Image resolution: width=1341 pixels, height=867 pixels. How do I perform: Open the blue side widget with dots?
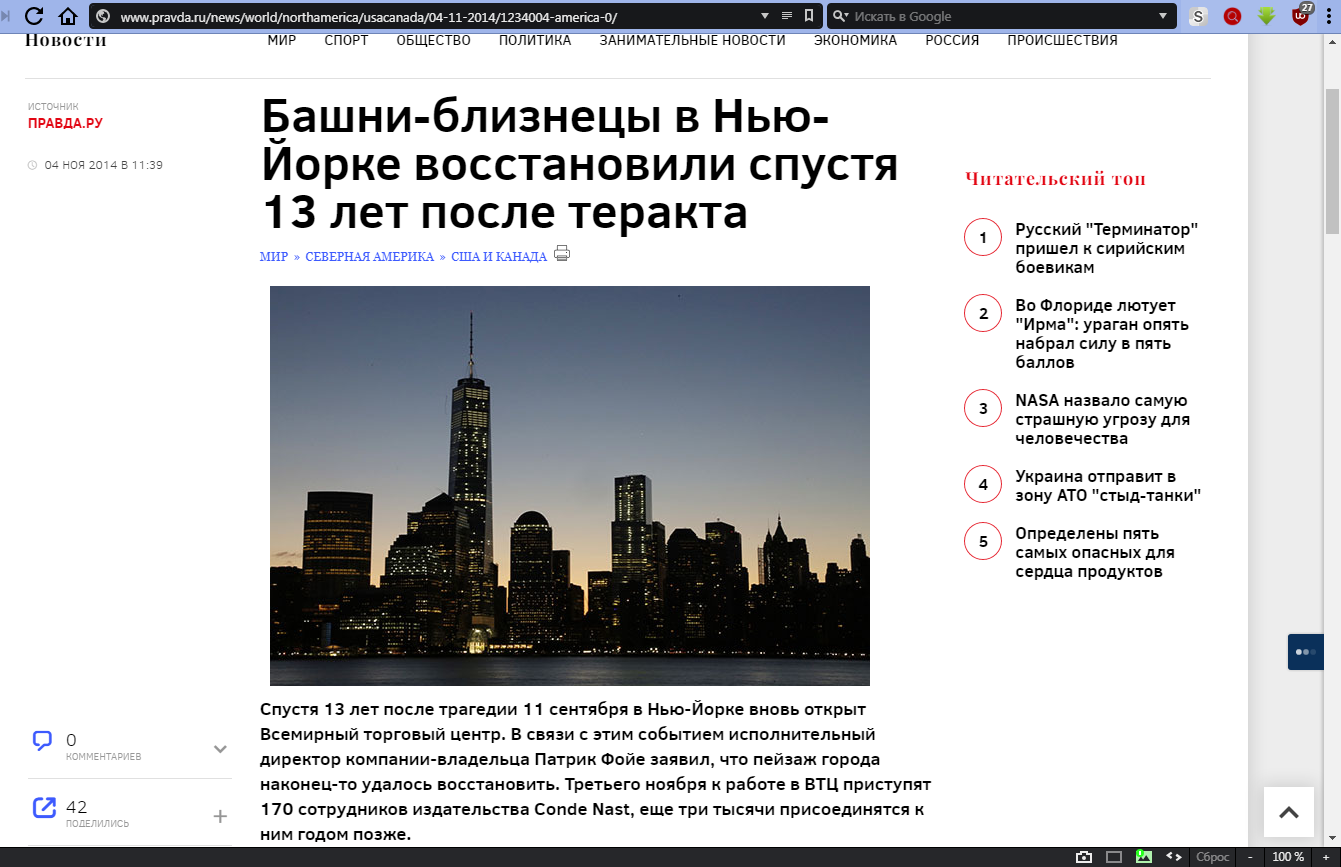(x=1306, y=652)
